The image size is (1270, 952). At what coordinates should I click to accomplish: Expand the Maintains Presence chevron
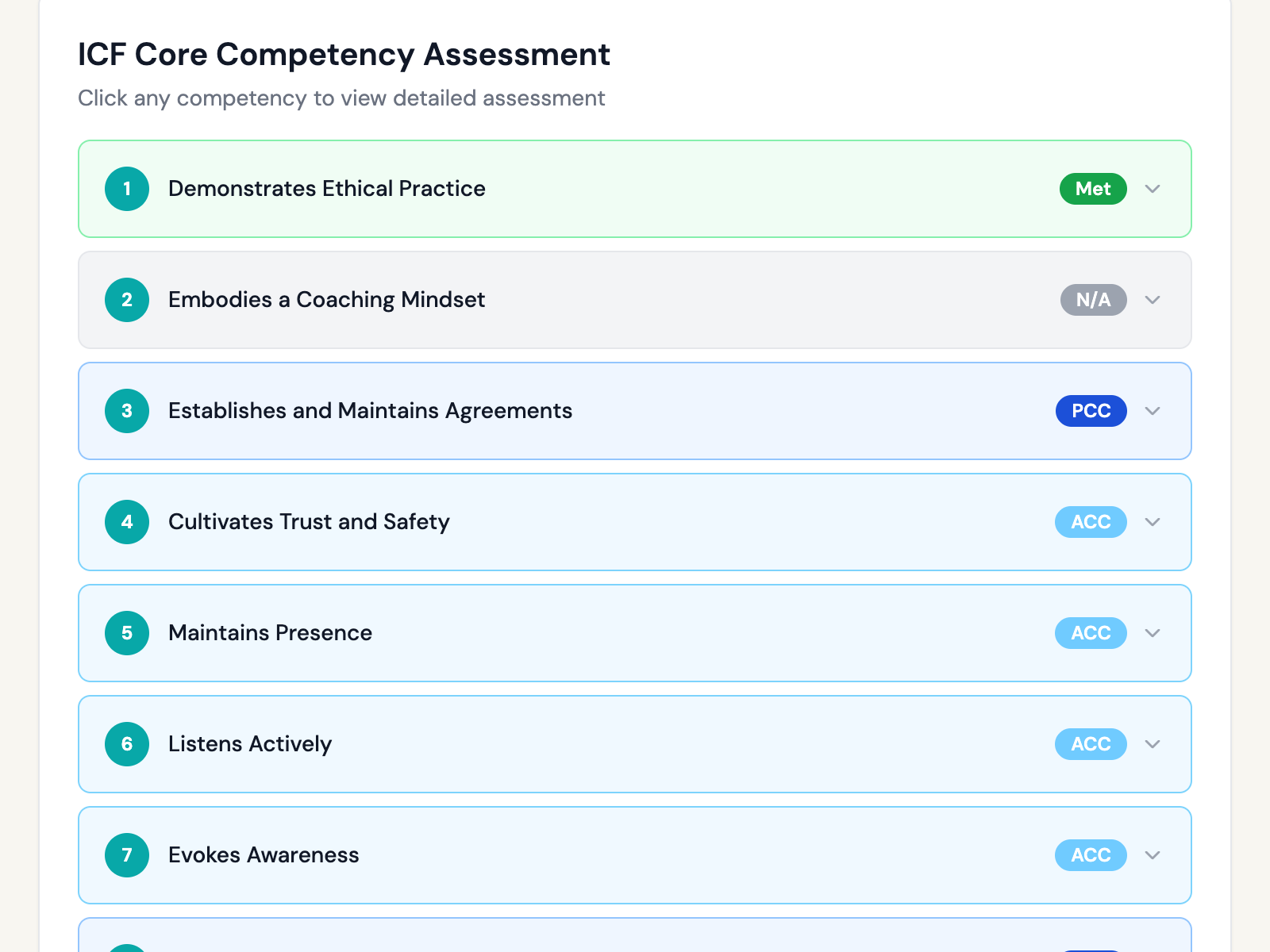point(1153,633)
